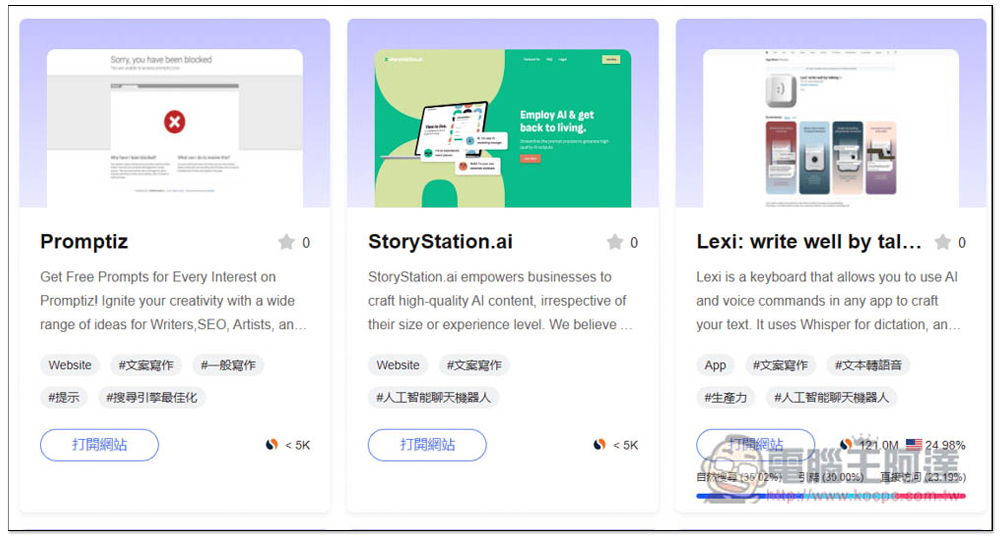Click the traffic icon on StoryStation.ai card
Image resolution: width=1000 pixels, height=537 pixels.
599,445
